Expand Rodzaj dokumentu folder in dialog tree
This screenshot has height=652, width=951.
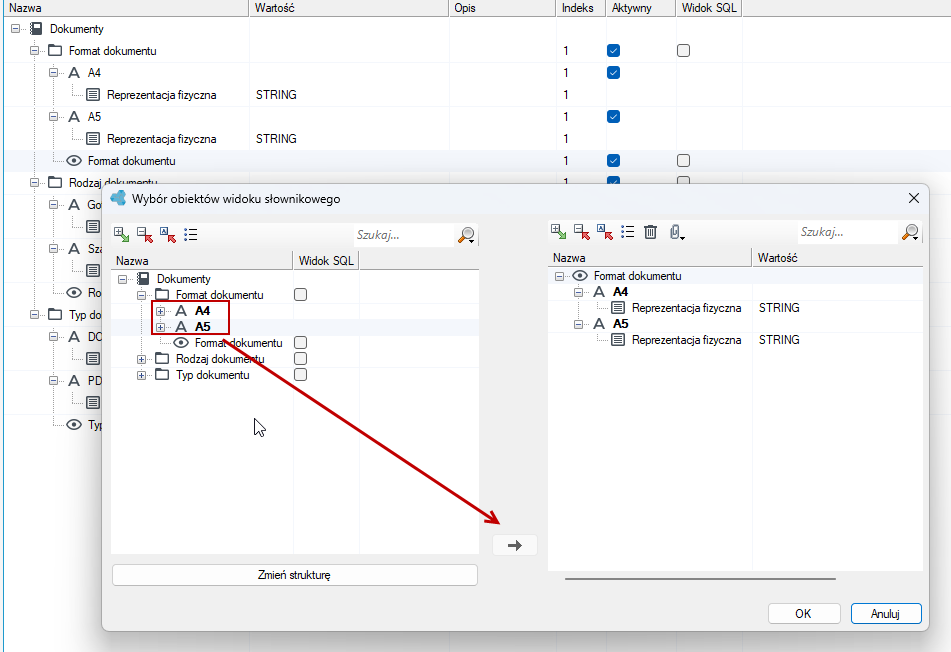point(141,359)
